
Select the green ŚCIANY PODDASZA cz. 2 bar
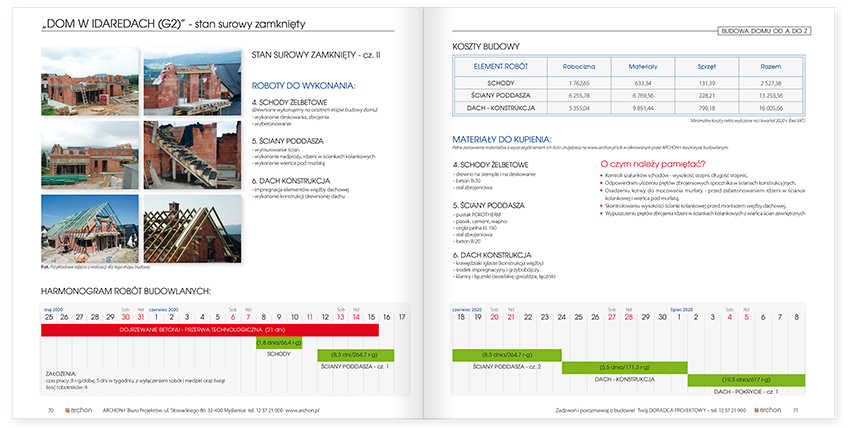pyautogui.click(x=507, y=355)
